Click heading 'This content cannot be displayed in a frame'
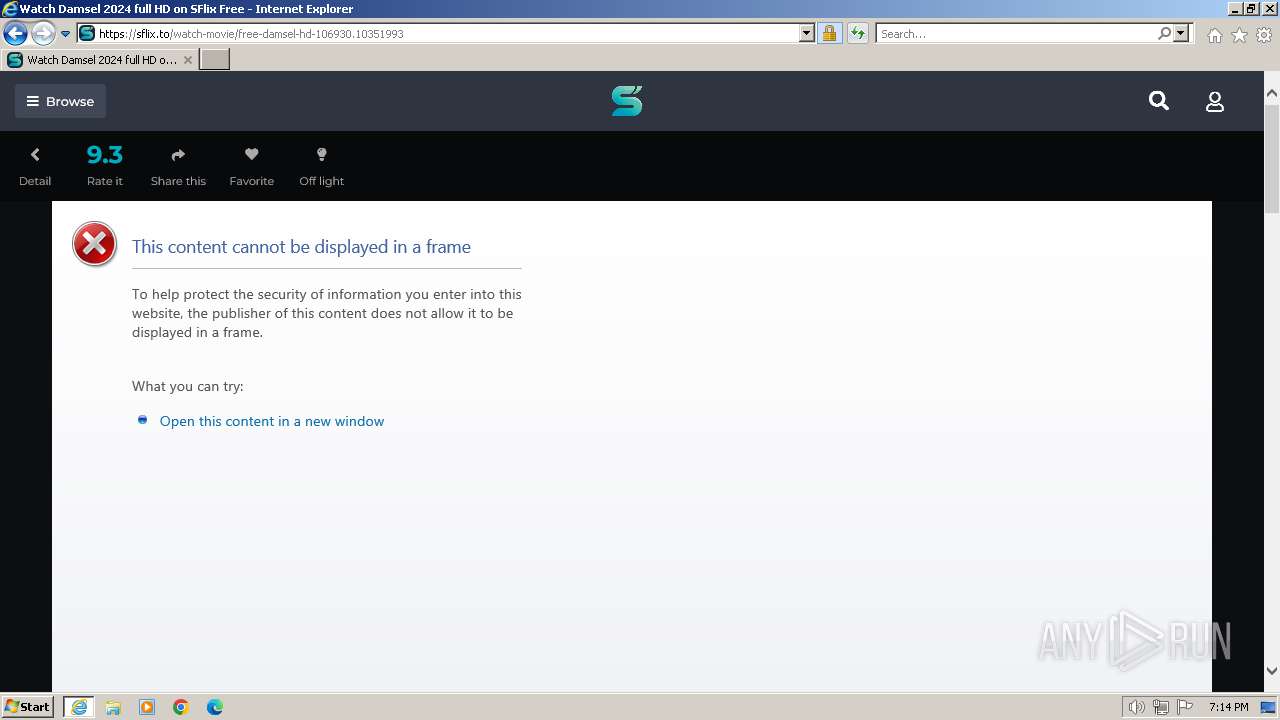 click(x=301, y=247)
